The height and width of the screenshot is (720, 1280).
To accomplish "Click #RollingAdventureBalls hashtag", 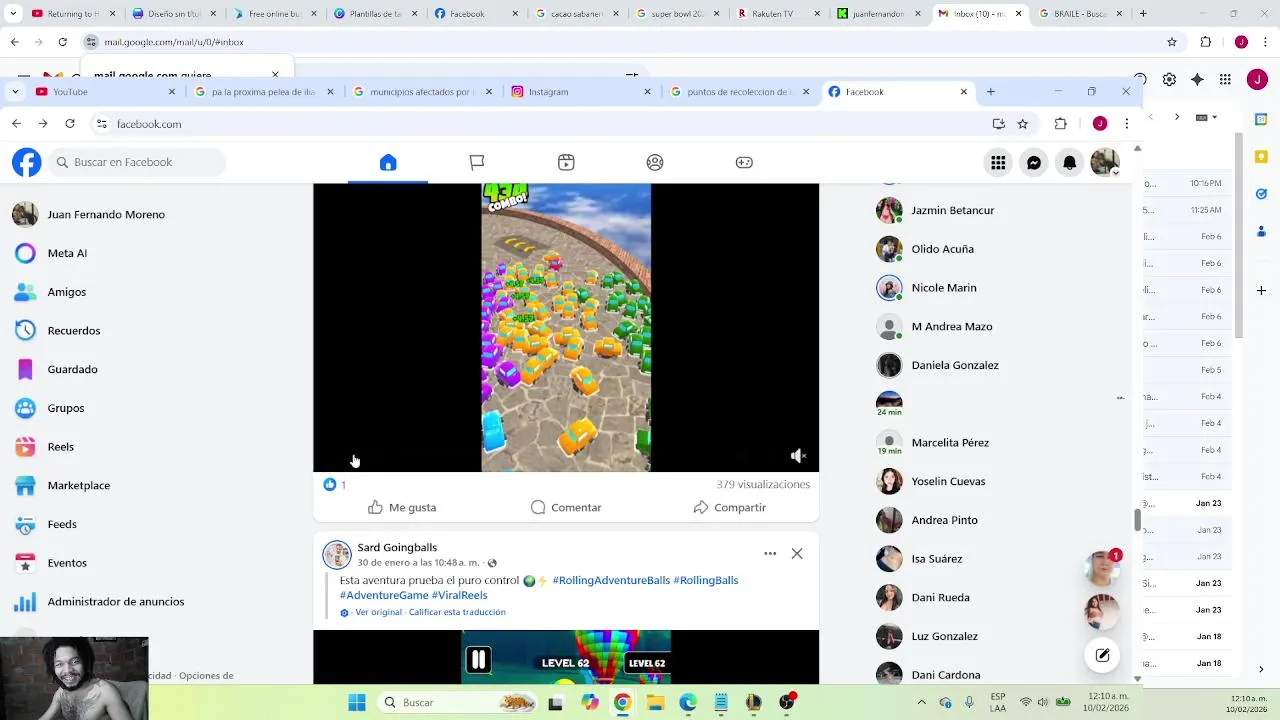I will coord(611,580).
